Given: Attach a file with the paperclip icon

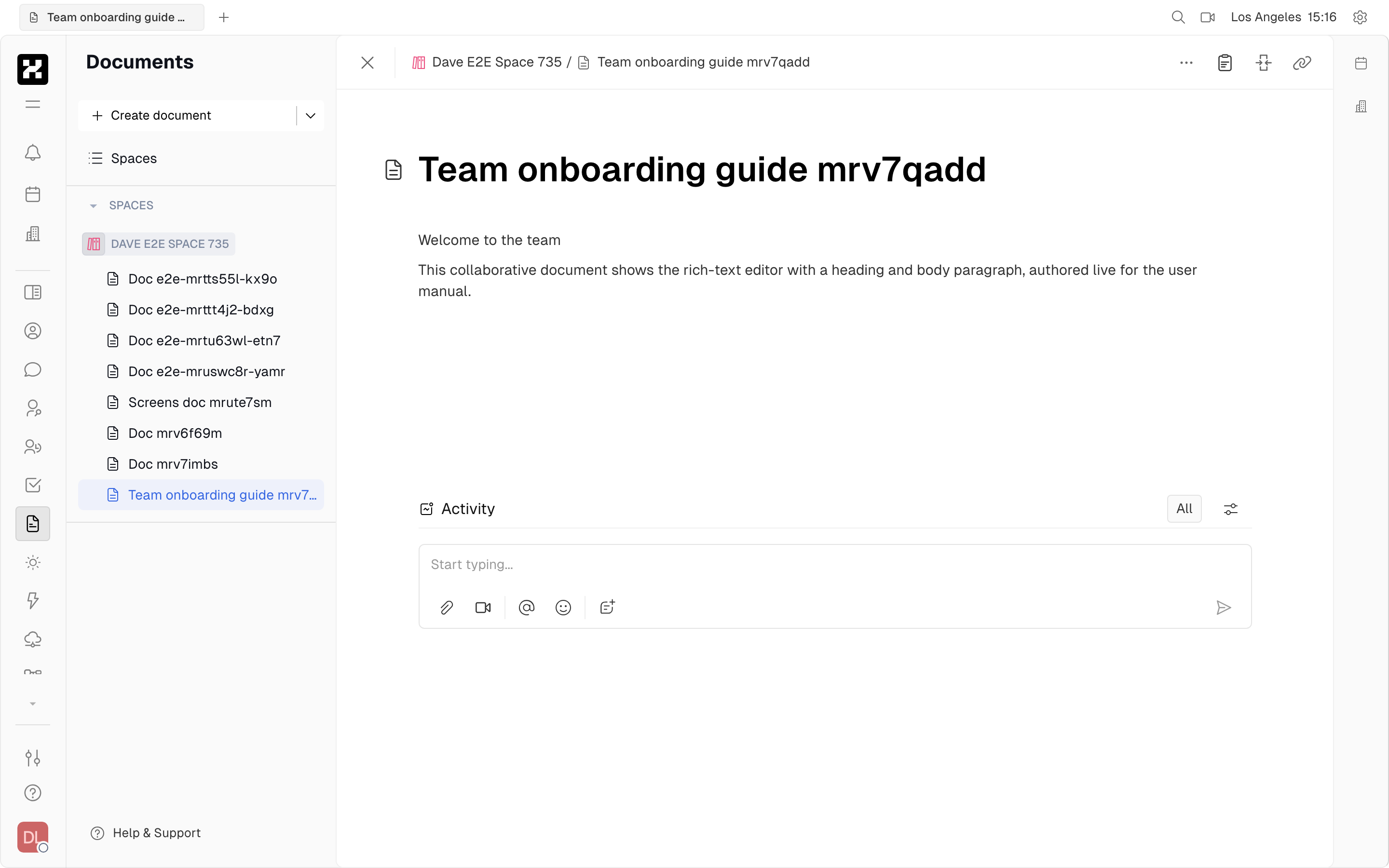Looking at the screenshot, I should coord(447,608).
